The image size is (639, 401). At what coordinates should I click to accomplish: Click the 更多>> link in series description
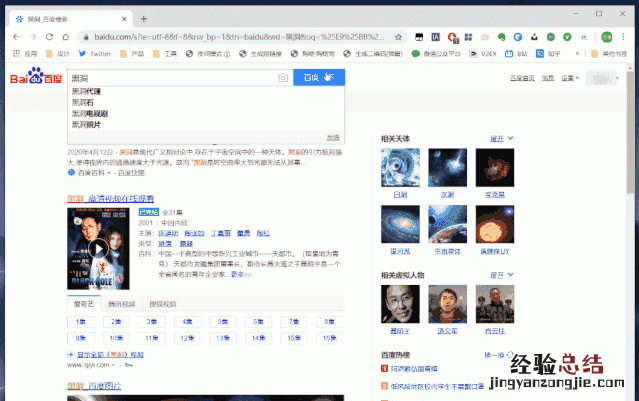(x=241, y=274)
